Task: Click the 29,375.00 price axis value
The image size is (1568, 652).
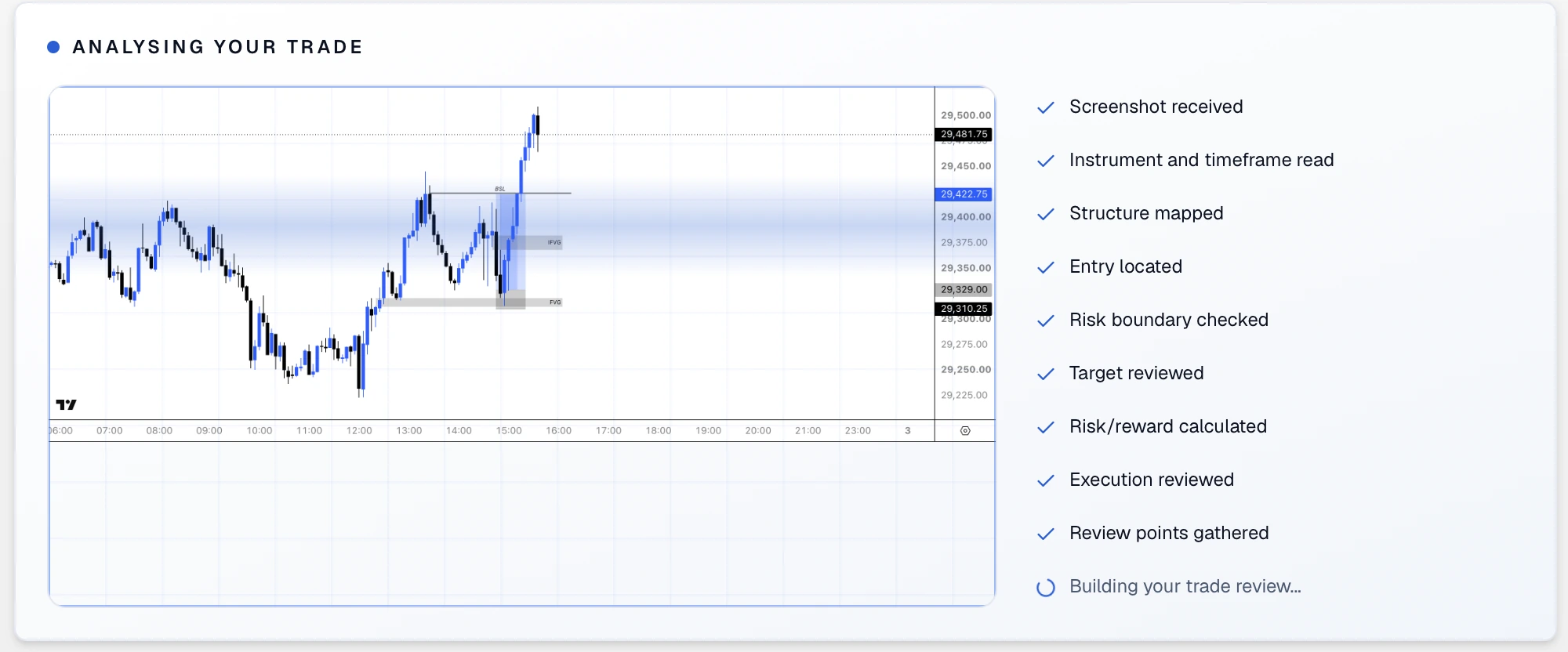Action: click(964, 243)
